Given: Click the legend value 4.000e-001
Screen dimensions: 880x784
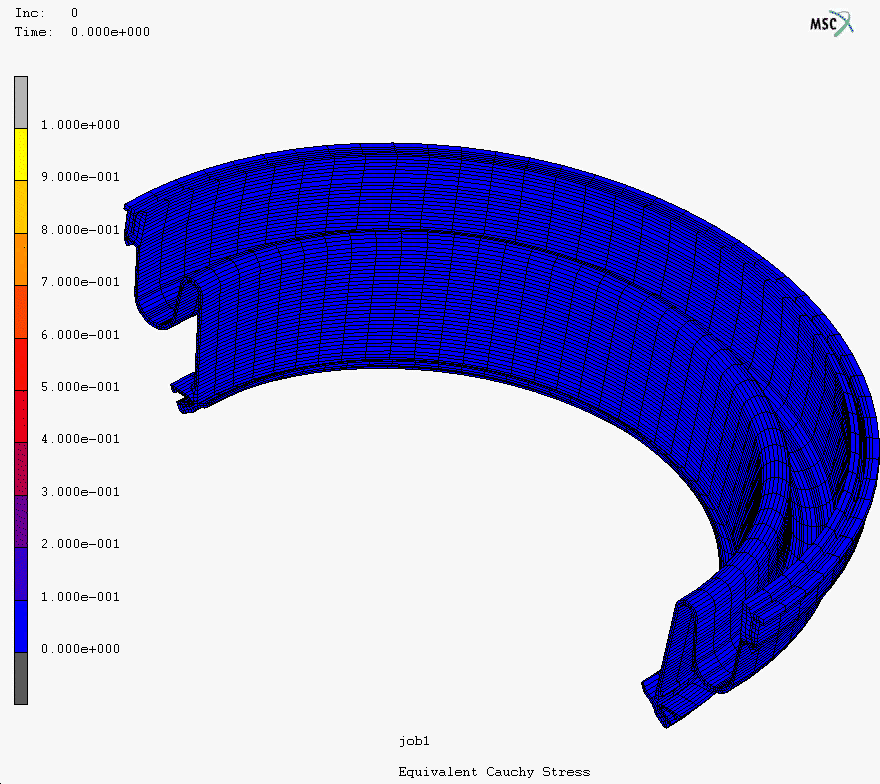Looking at the screenshot, I should [x=80, y=439].
